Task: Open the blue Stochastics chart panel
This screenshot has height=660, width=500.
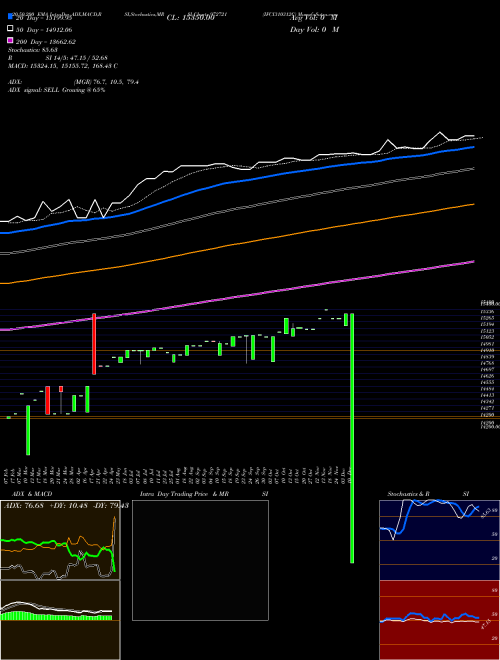Action: pyautogui.click(x=439, y=540)
